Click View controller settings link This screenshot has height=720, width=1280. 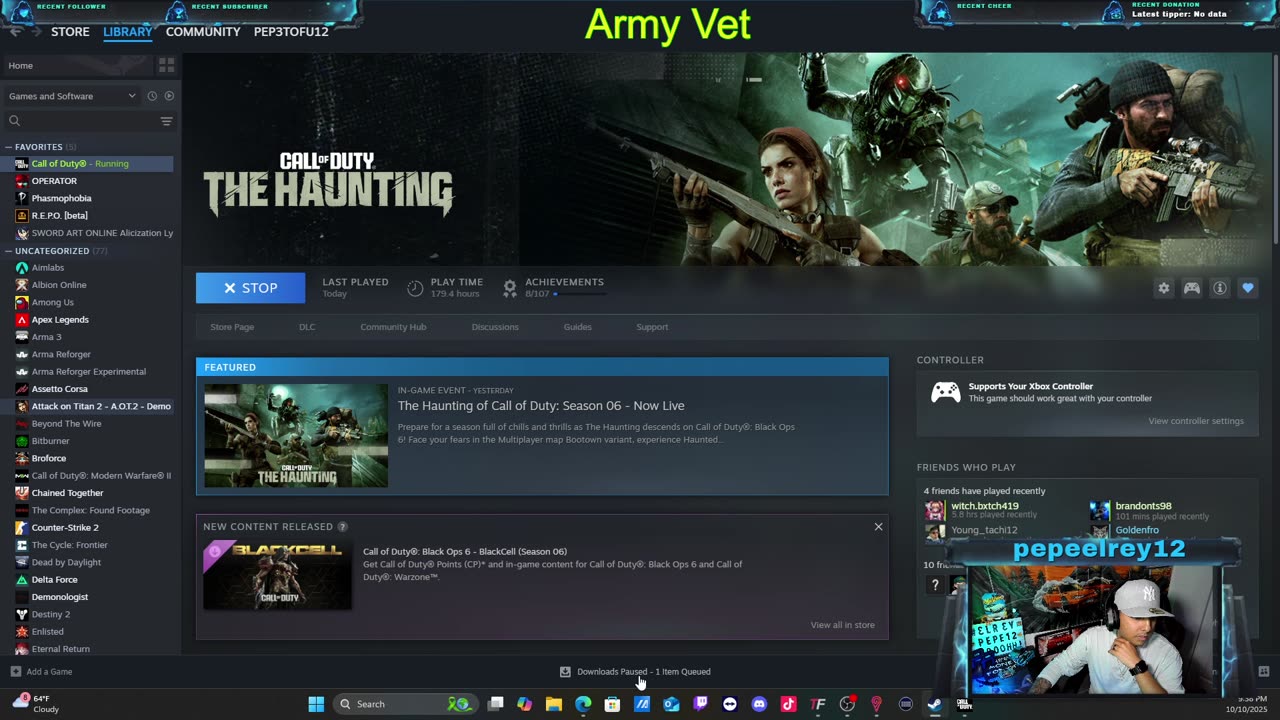[x=1196, y=421]
